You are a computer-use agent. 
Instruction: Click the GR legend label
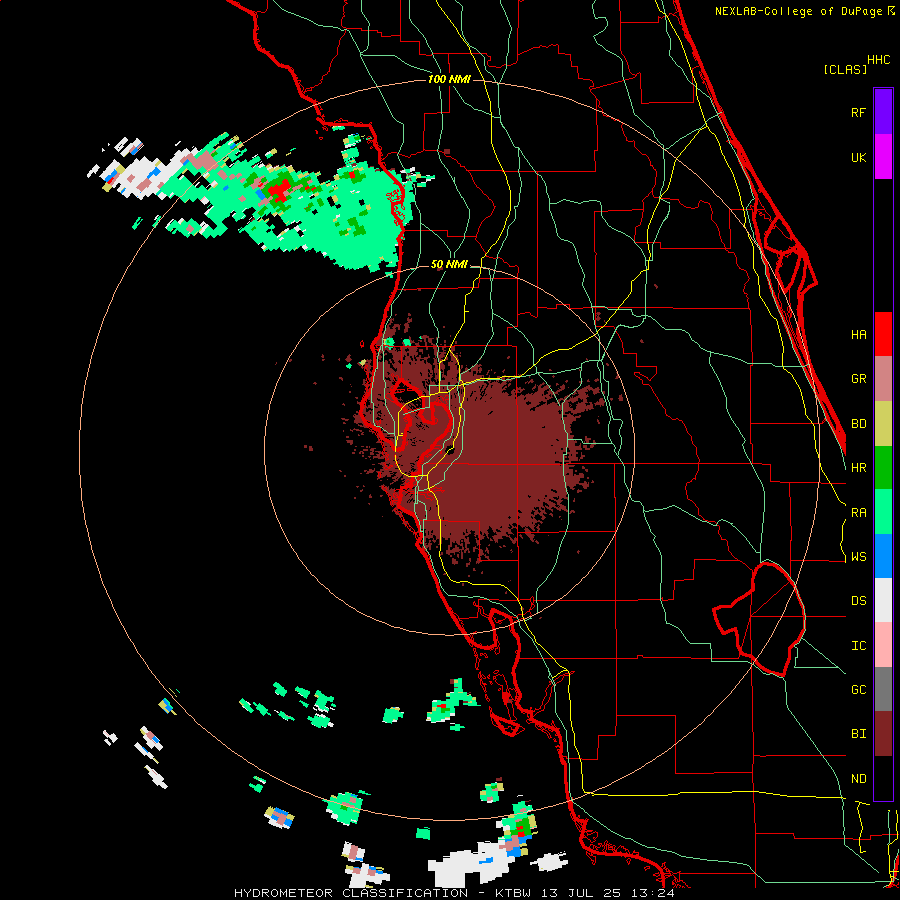click(x=858, y=379)
